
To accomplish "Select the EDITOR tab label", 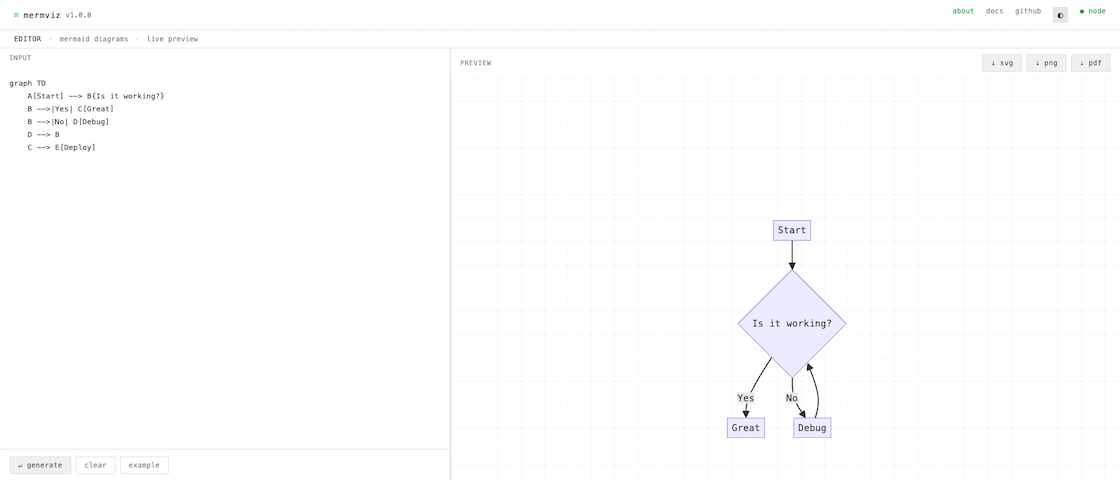I will (x=27, y=39).
